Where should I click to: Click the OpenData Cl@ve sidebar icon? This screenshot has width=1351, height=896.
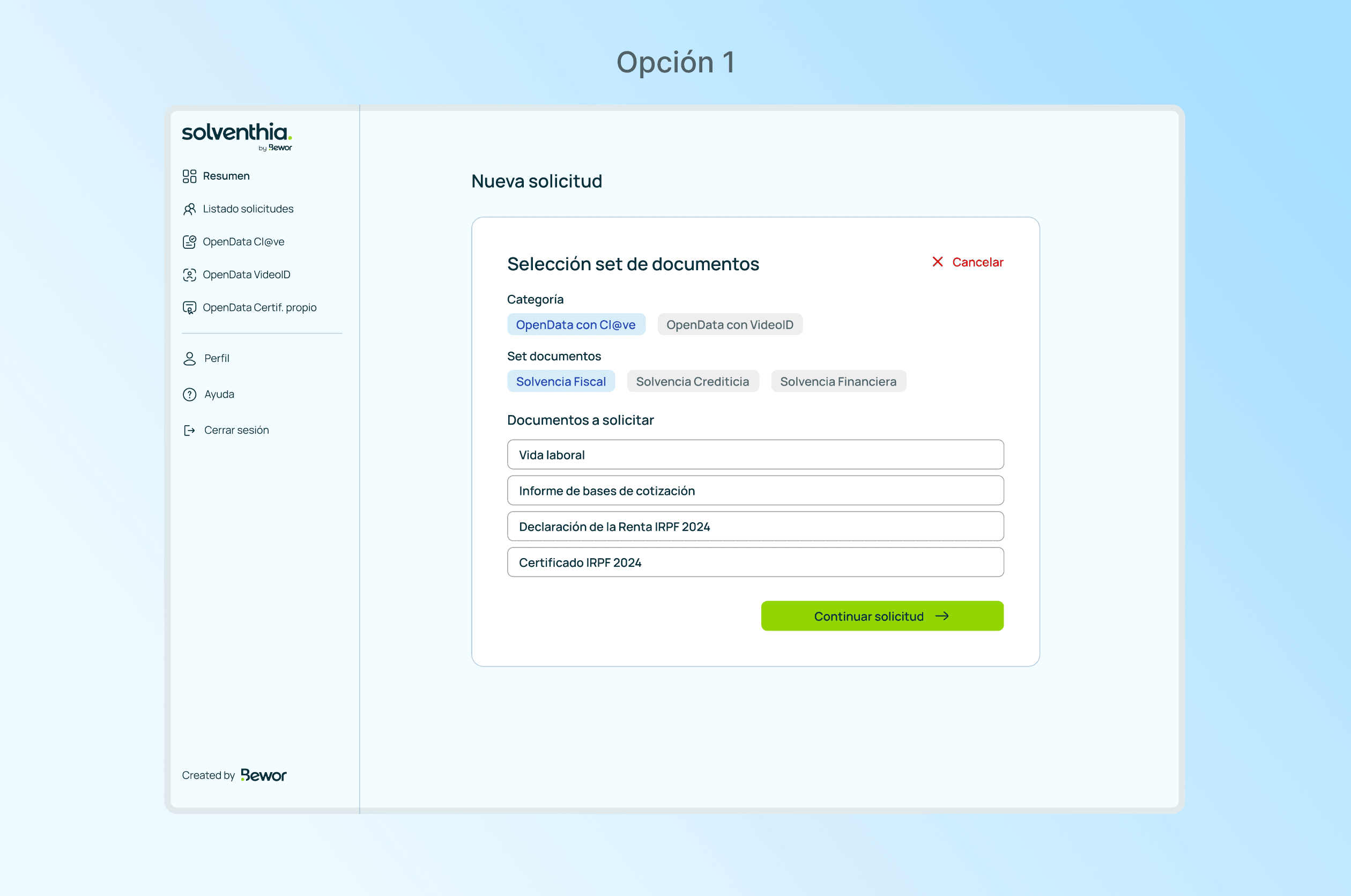189,242
